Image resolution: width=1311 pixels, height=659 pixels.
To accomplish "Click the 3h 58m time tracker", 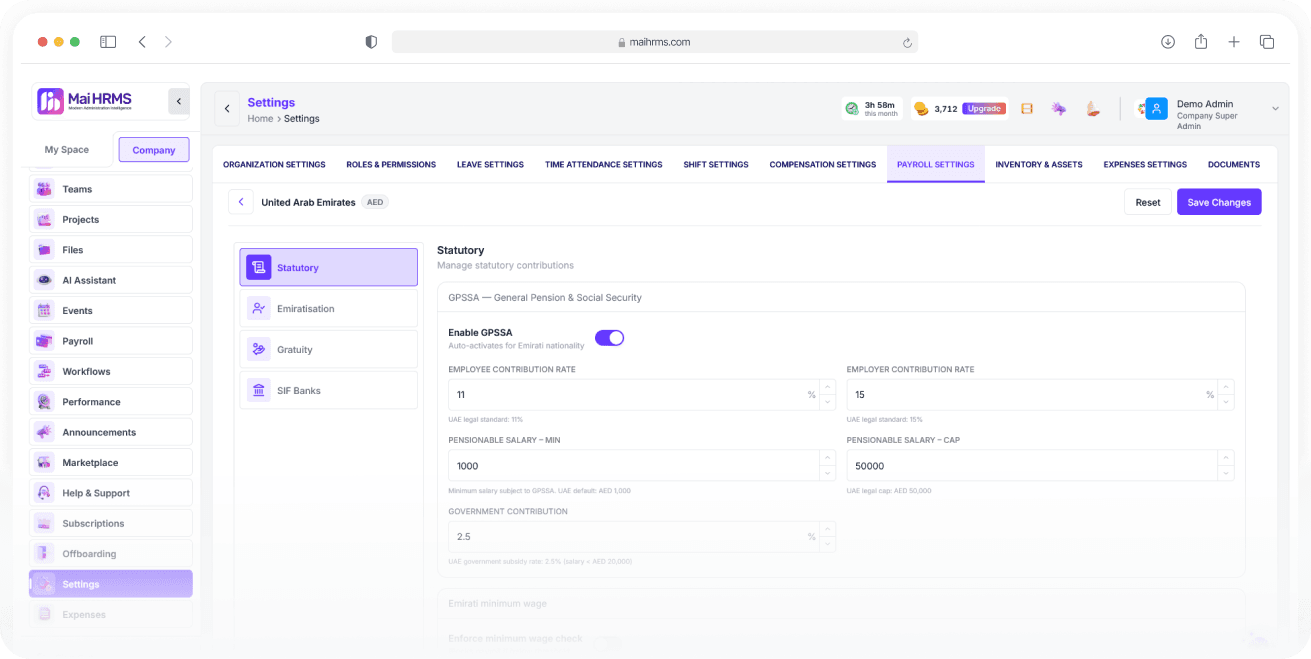I will tap(872, 108).
